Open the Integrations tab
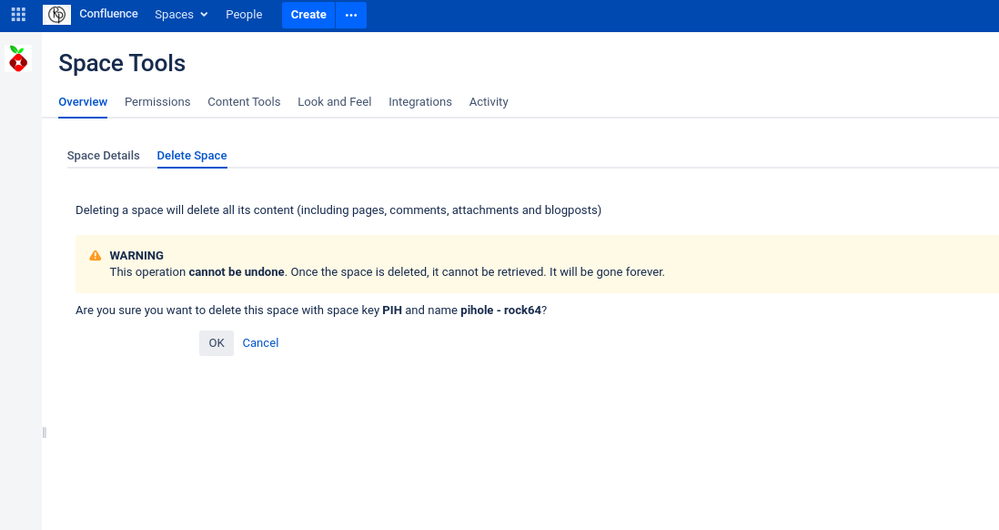Screen dimensions: 999x530 (x=420, y=102)
